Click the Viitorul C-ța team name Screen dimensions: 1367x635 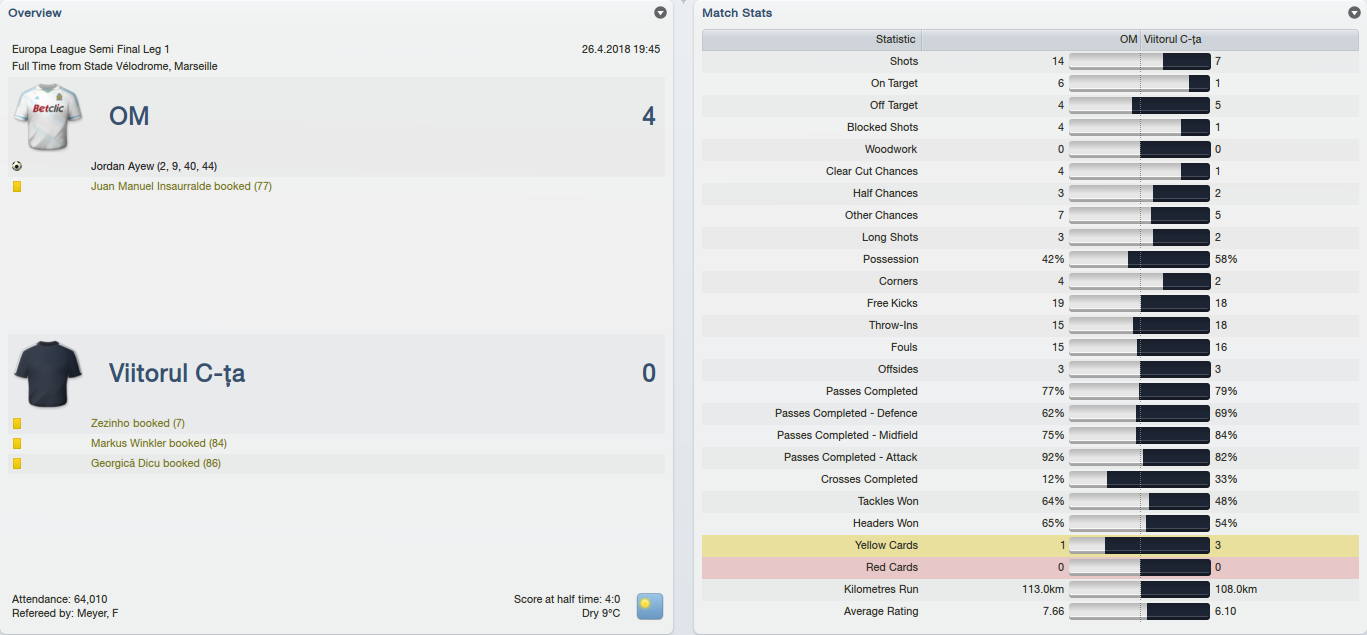177,374
